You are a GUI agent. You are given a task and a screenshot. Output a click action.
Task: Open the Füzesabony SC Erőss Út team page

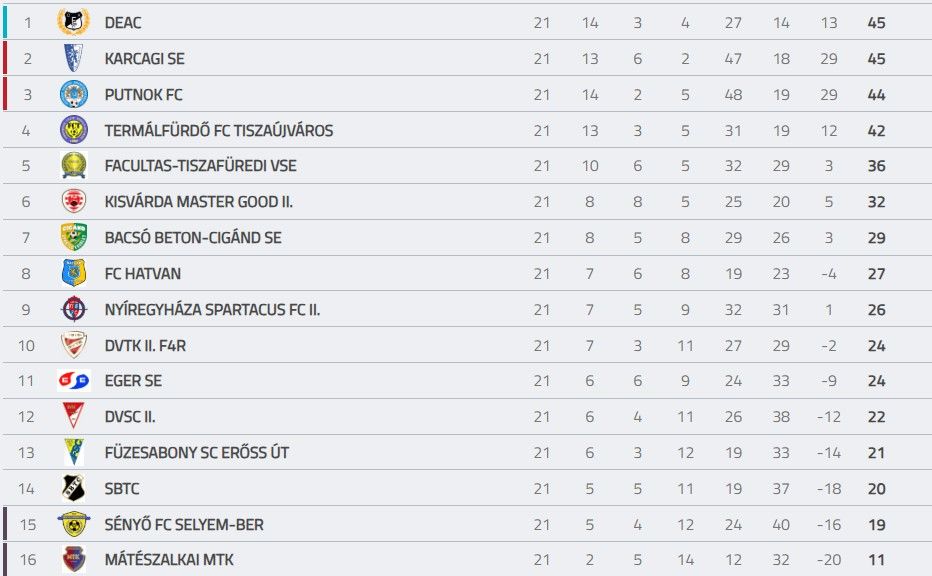pyautogui.click(x=196, y=453)
